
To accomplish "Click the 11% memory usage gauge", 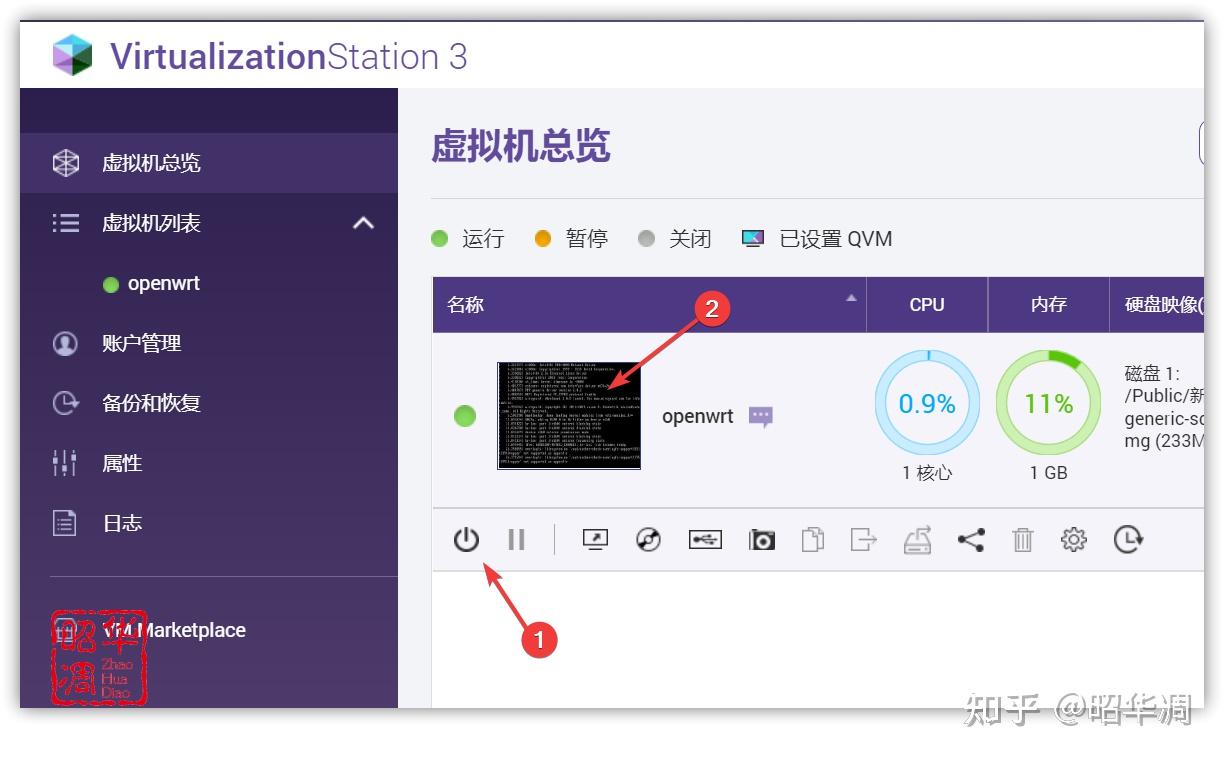I will point(1048,403).
